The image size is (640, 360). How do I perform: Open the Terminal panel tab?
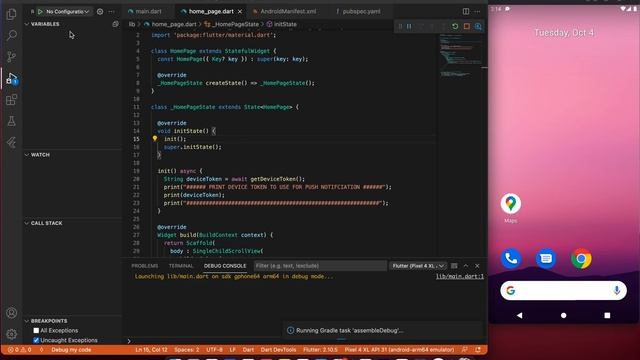click(x=181, y=266)
